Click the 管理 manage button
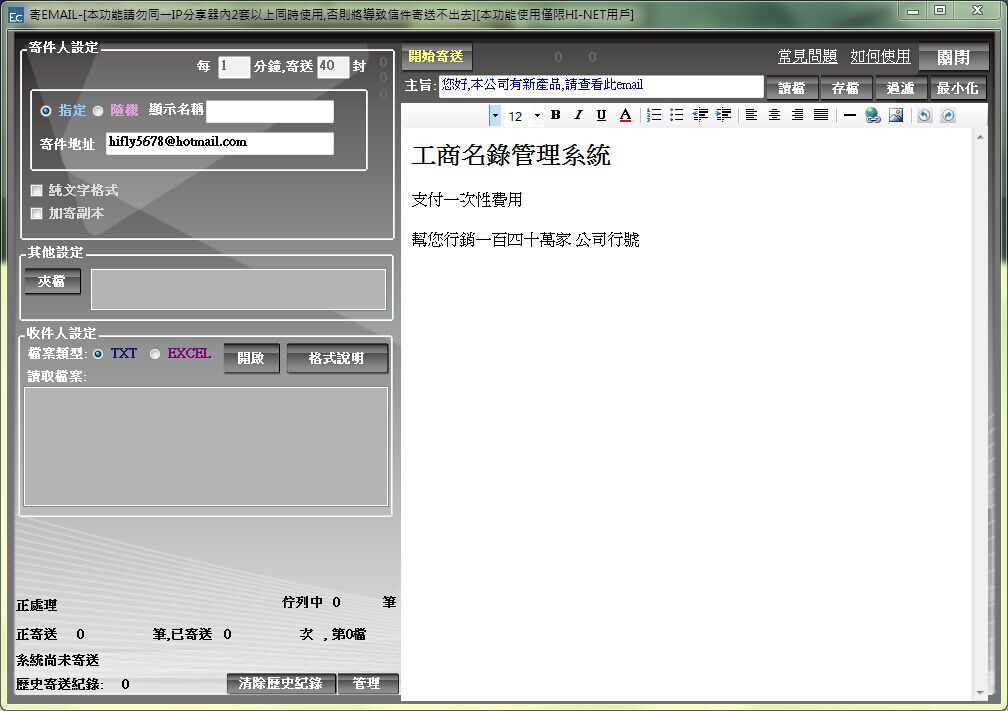 [x=367, y=683]
